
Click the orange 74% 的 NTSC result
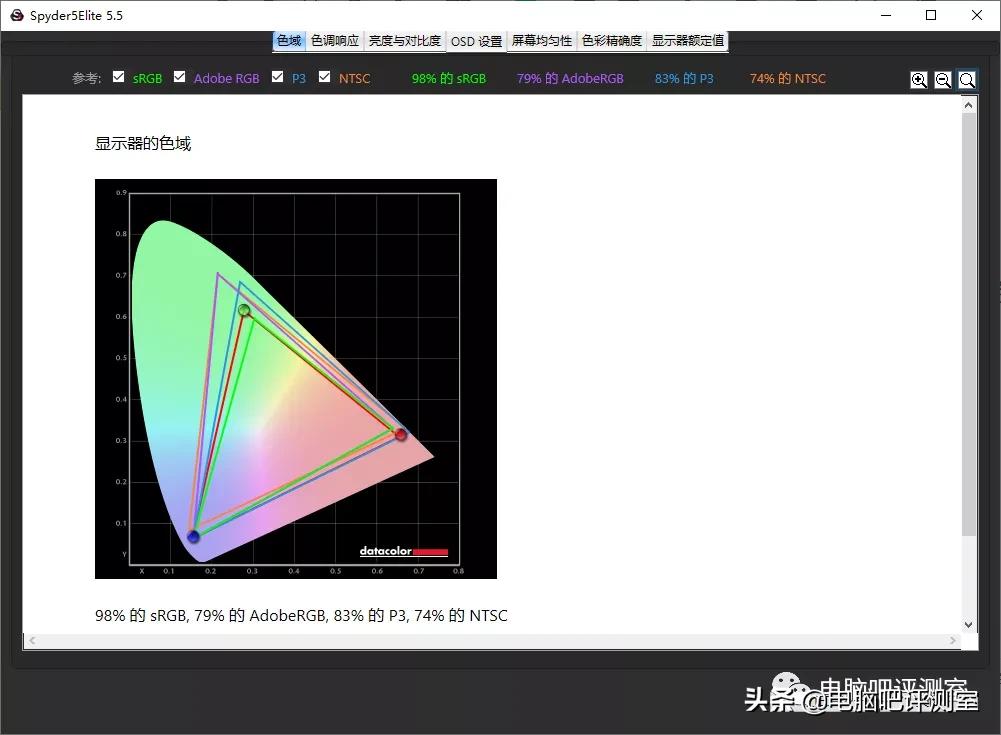click(x=787, y=78)
